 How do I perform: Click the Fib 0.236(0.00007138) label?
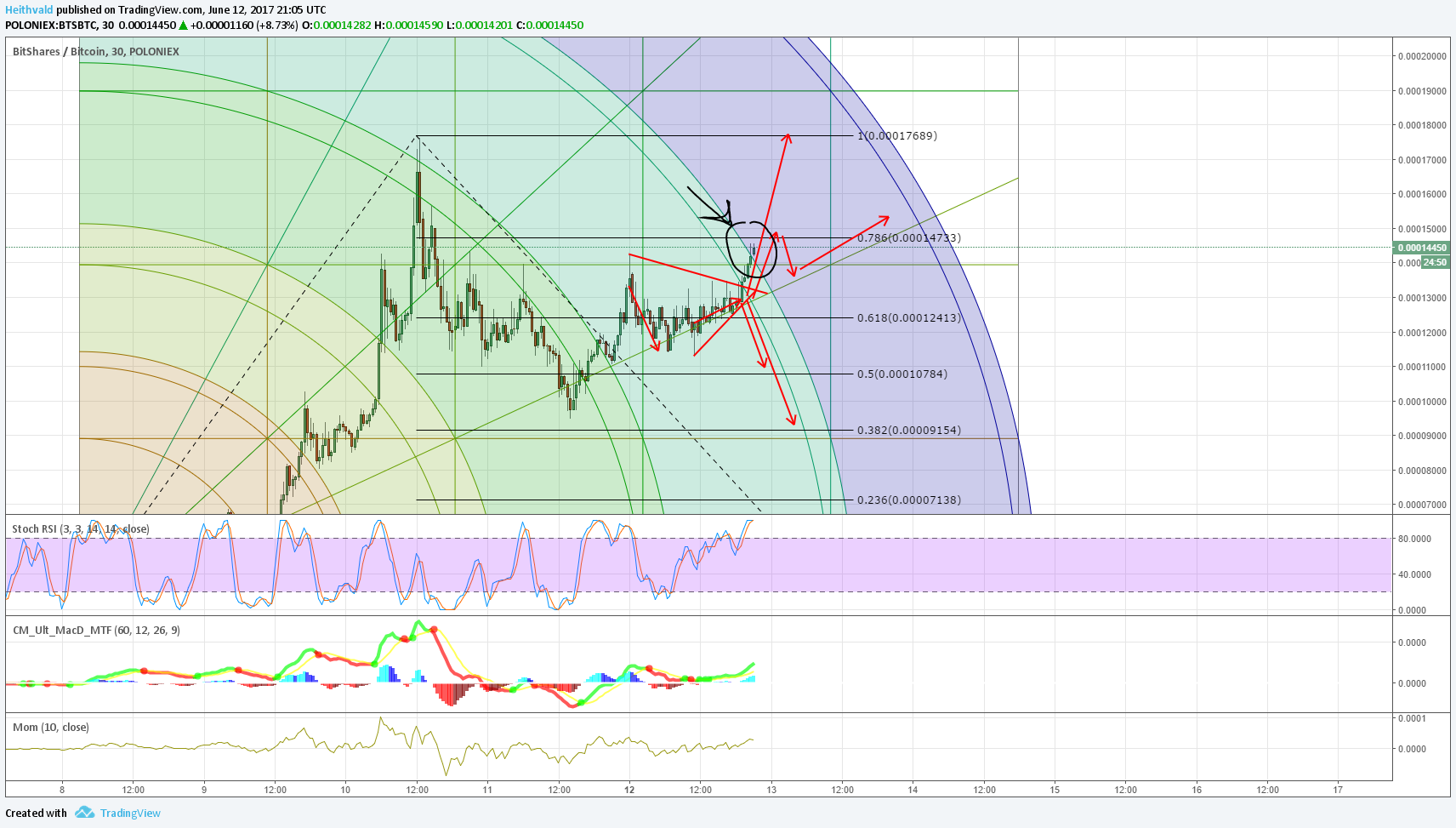click(909, 500)
